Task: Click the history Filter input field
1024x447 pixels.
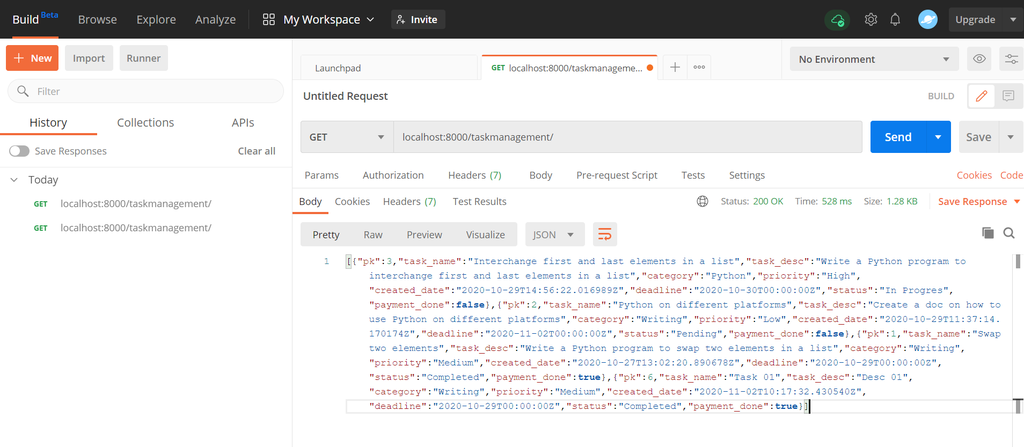Action: pos(146,91)
